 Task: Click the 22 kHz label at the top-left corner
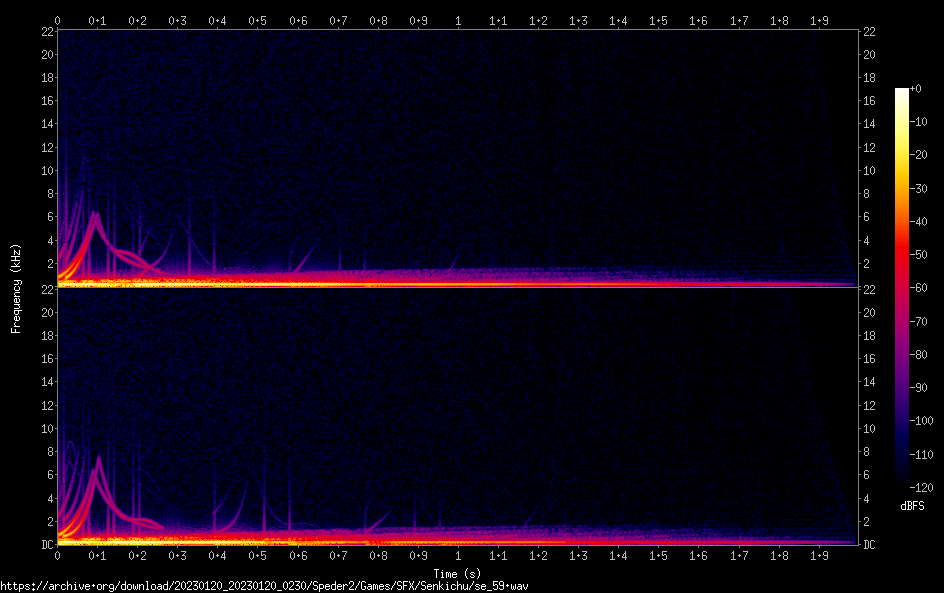(x=46, y=32)
